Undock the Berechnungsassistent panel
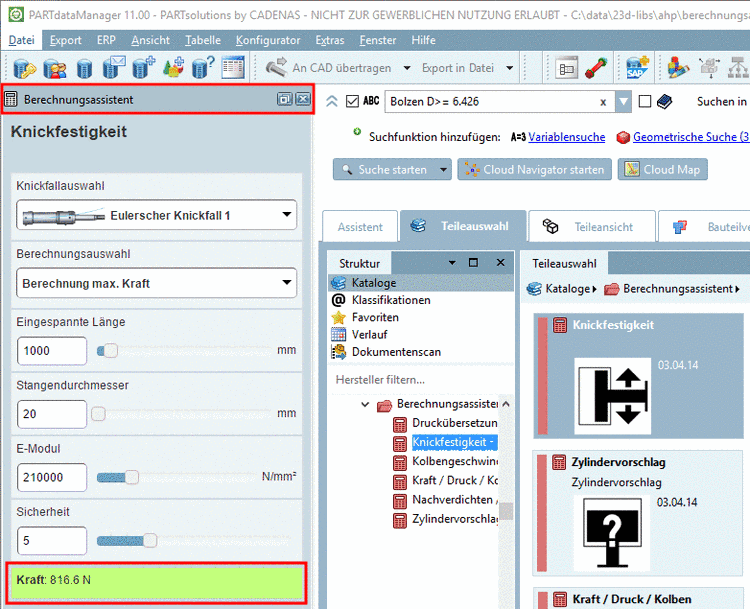This screenshot has height=609, width=750. [x=284, y=99]
